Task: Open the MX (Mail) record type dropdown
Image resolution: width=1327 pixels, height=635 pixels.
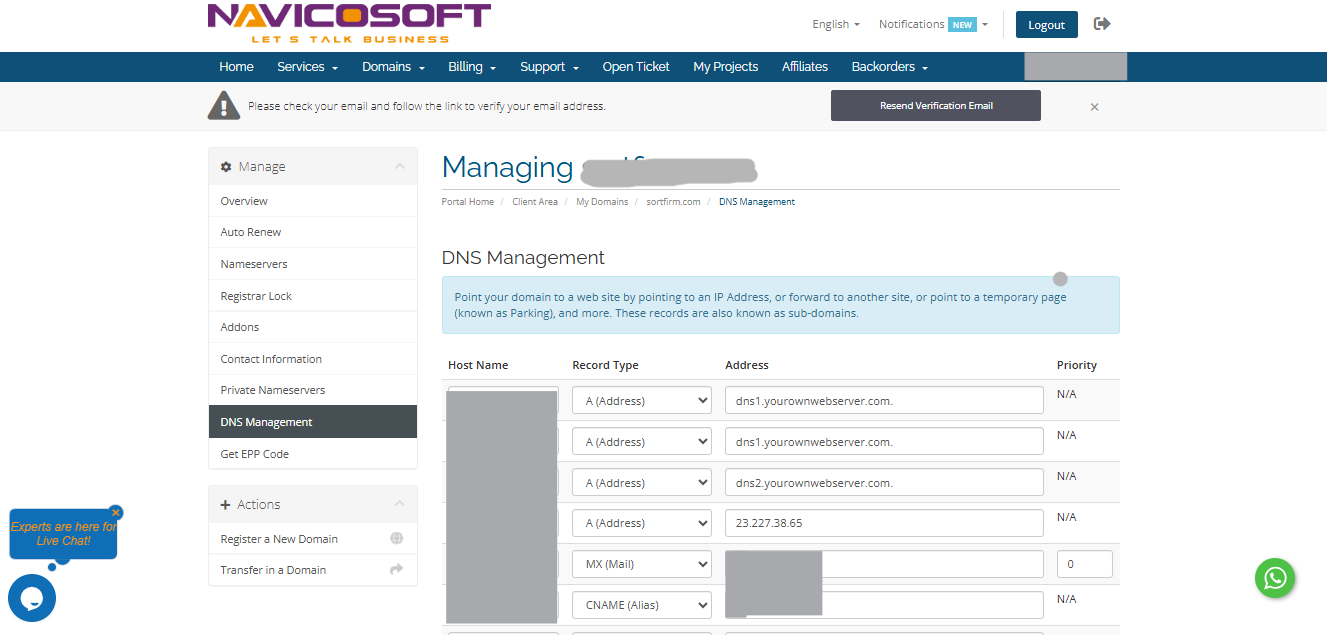Action: click(x=641, y=564)
